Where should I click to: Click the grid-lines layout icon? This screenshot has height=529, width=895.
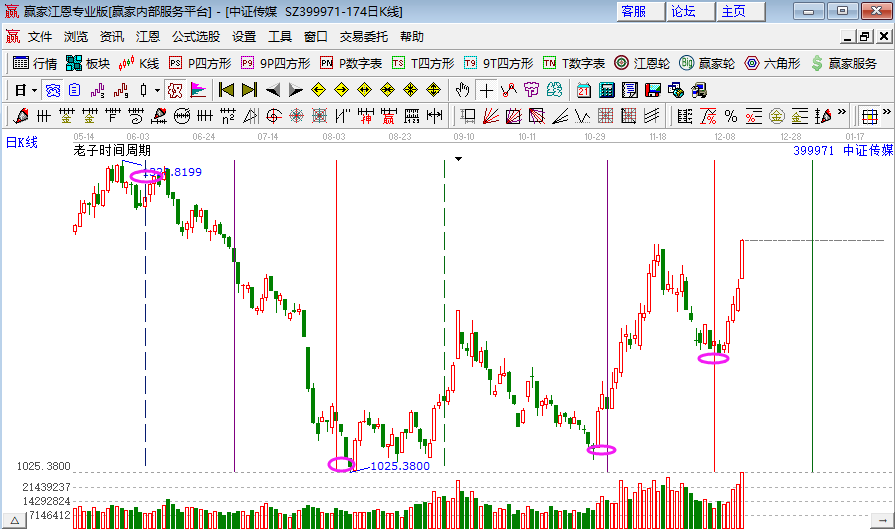coord(869,116)
